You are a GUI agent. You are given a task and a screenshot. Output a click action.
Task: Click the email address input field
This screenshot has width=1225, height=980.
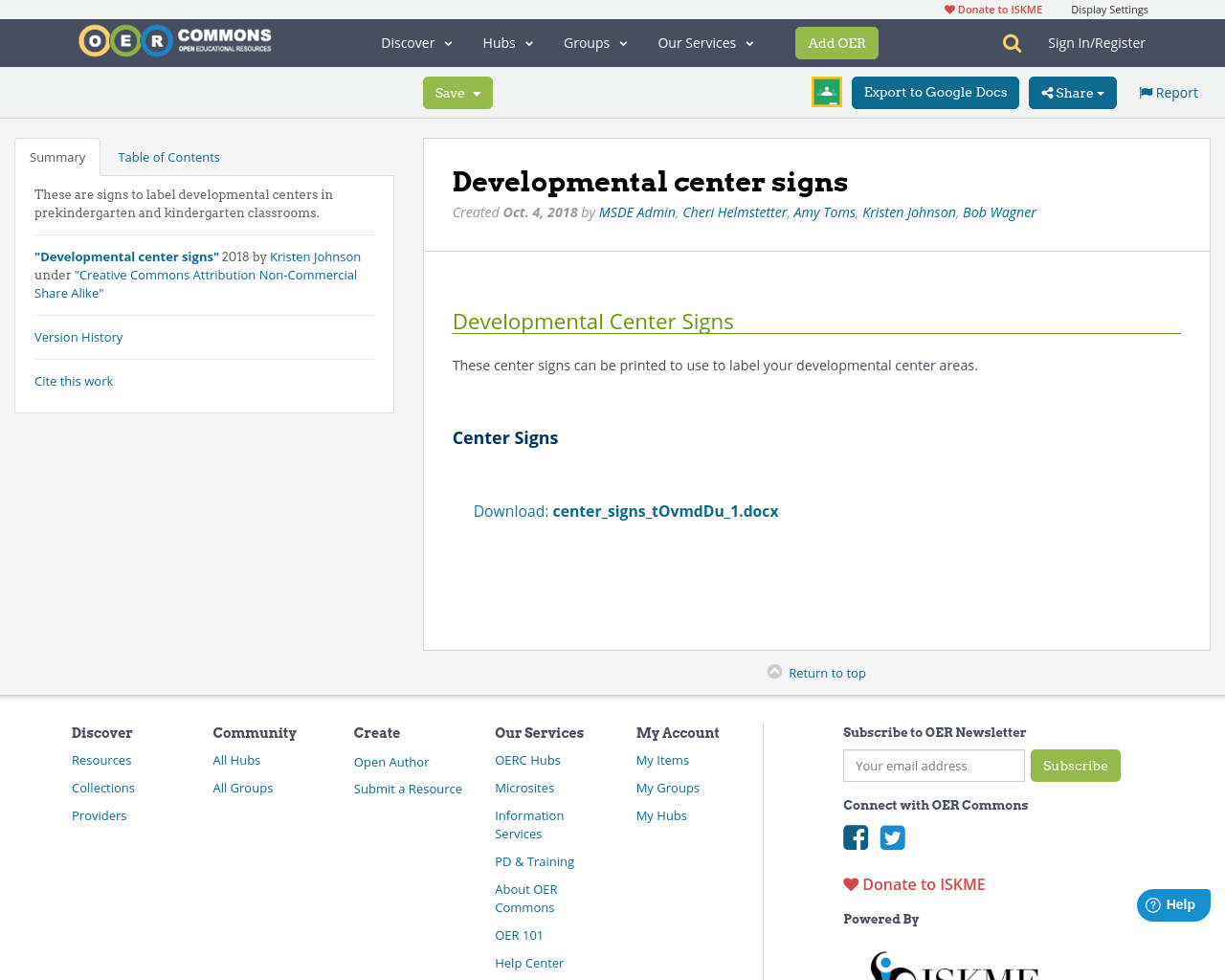click(933, 766)
